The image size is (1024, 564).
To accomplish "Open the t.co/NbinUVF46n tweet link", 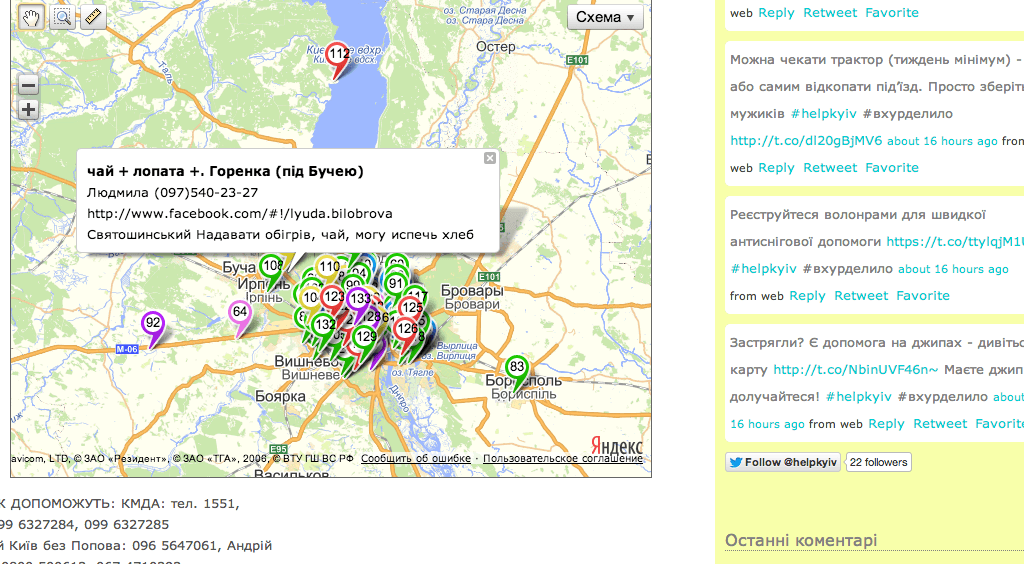I will [x=855, y=370].
